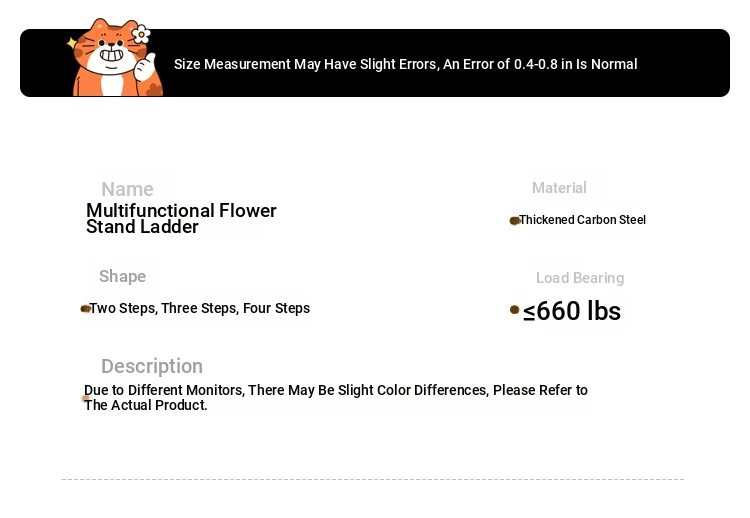Click the dashed divider line at the bottom
This screenshot has height=518, width=750.
click(x=373, y=479)
